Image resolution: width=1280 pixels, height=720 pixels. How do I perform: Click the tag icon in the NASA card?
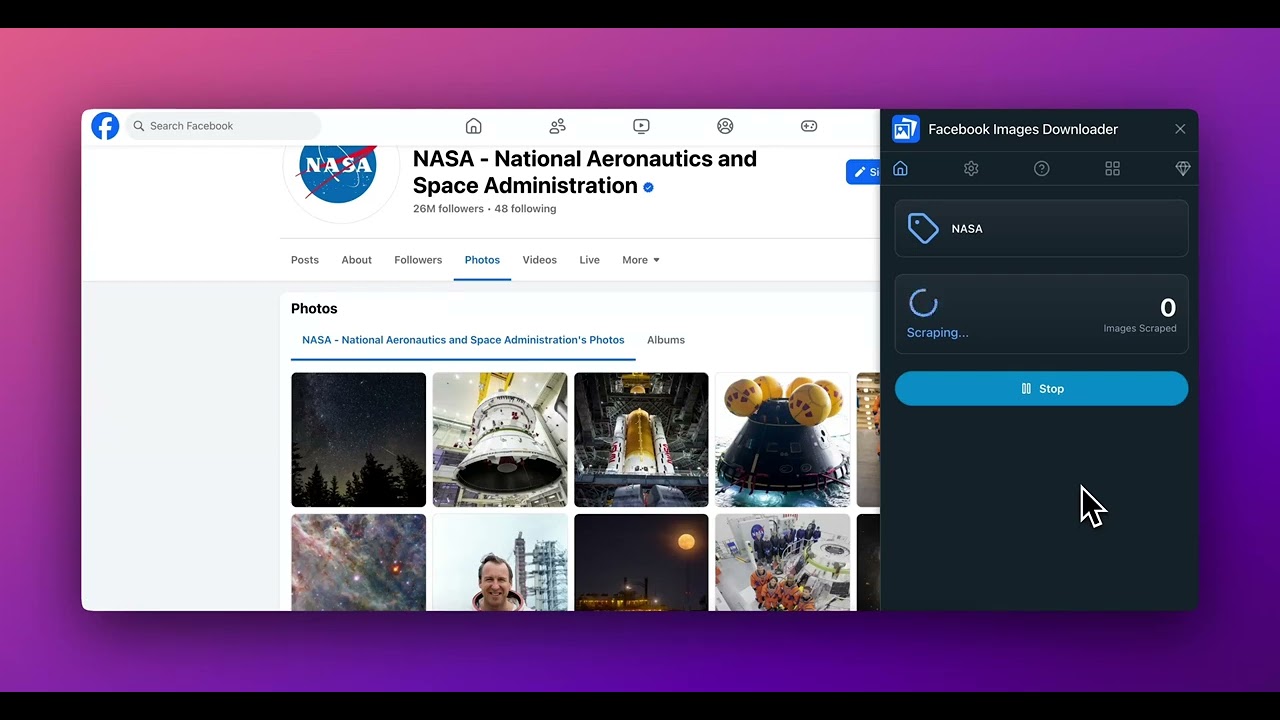(x=923, y=229)
